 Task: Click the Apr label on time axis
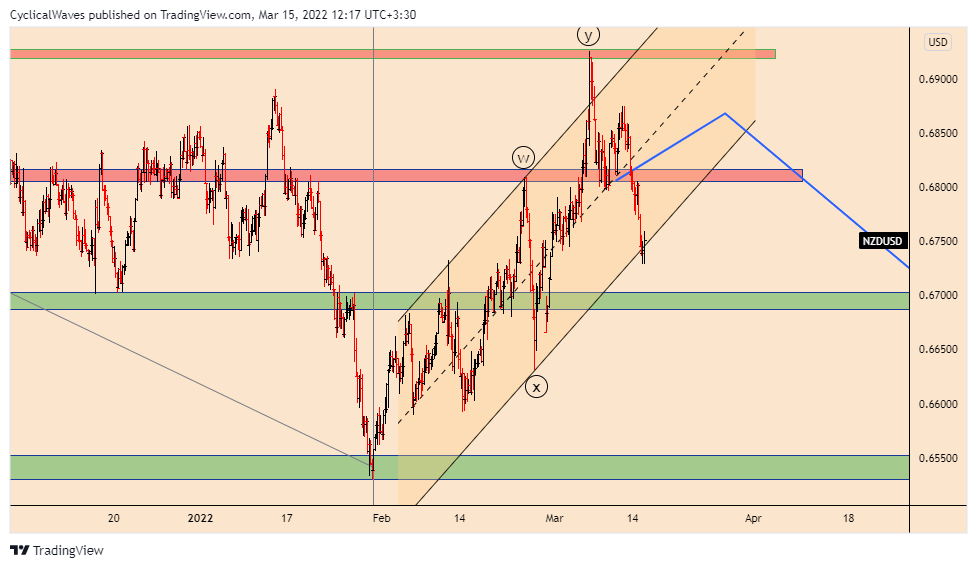tap(753, 518)
